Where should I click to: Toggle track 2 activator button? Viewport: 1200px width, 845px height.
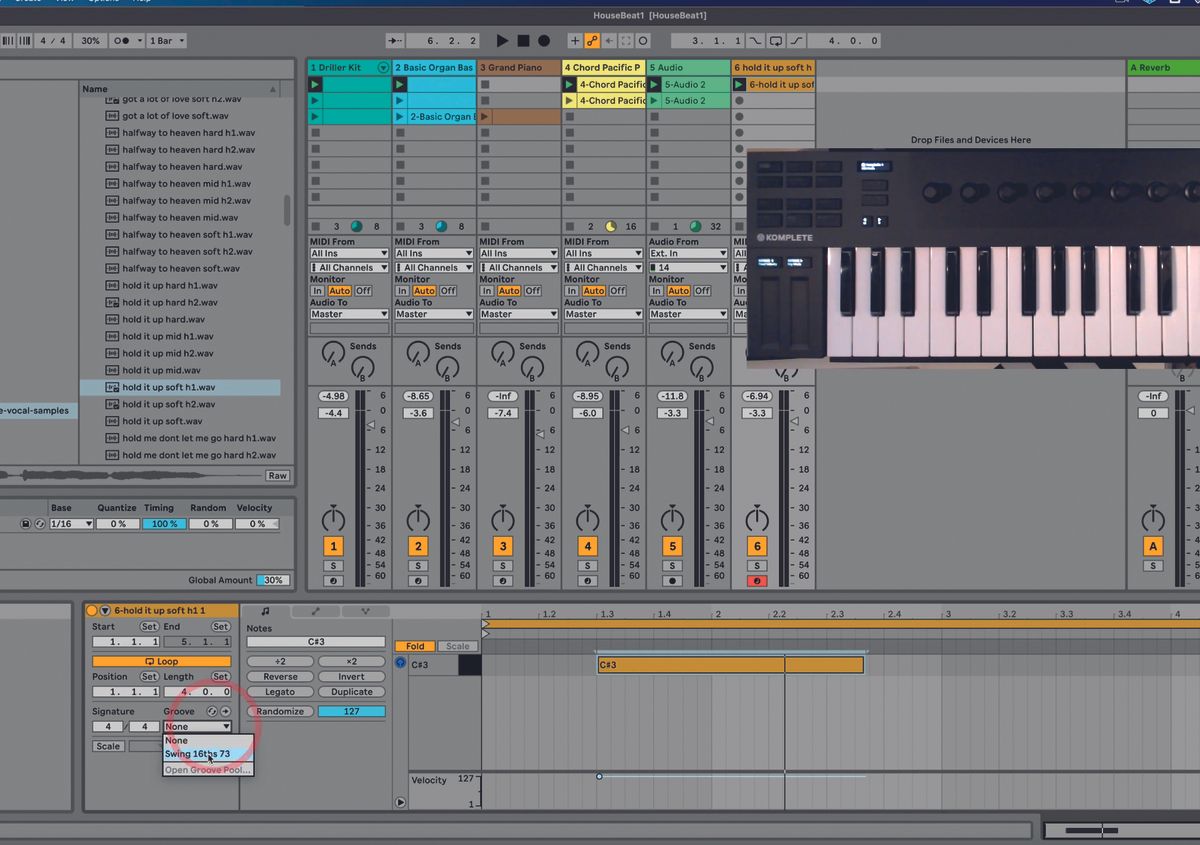(418, 546)
